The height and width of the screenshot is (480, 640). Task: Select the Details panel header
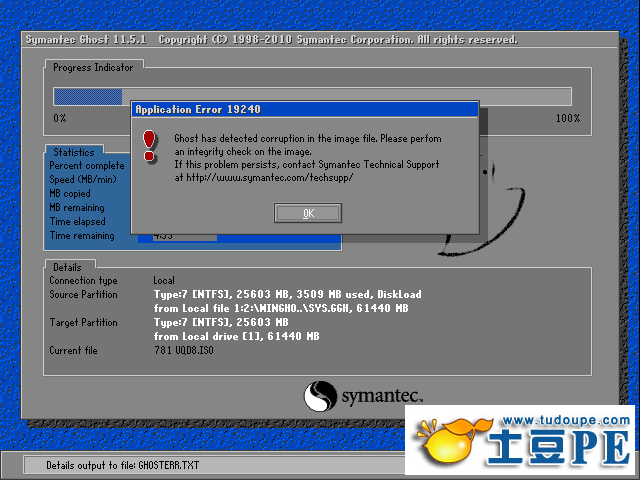tap(67, 267)
